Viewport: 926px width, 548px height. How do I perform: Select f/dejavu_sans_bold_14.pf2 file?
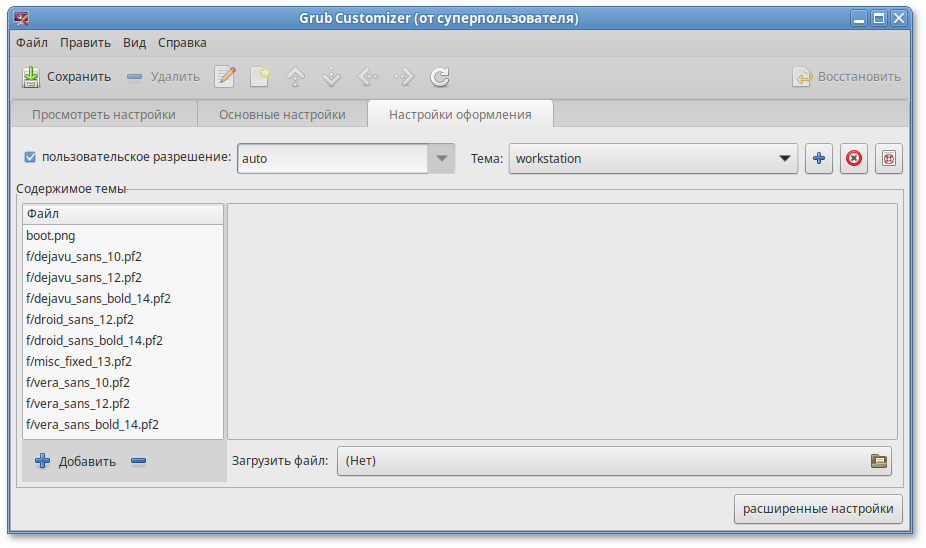(123, 299)
